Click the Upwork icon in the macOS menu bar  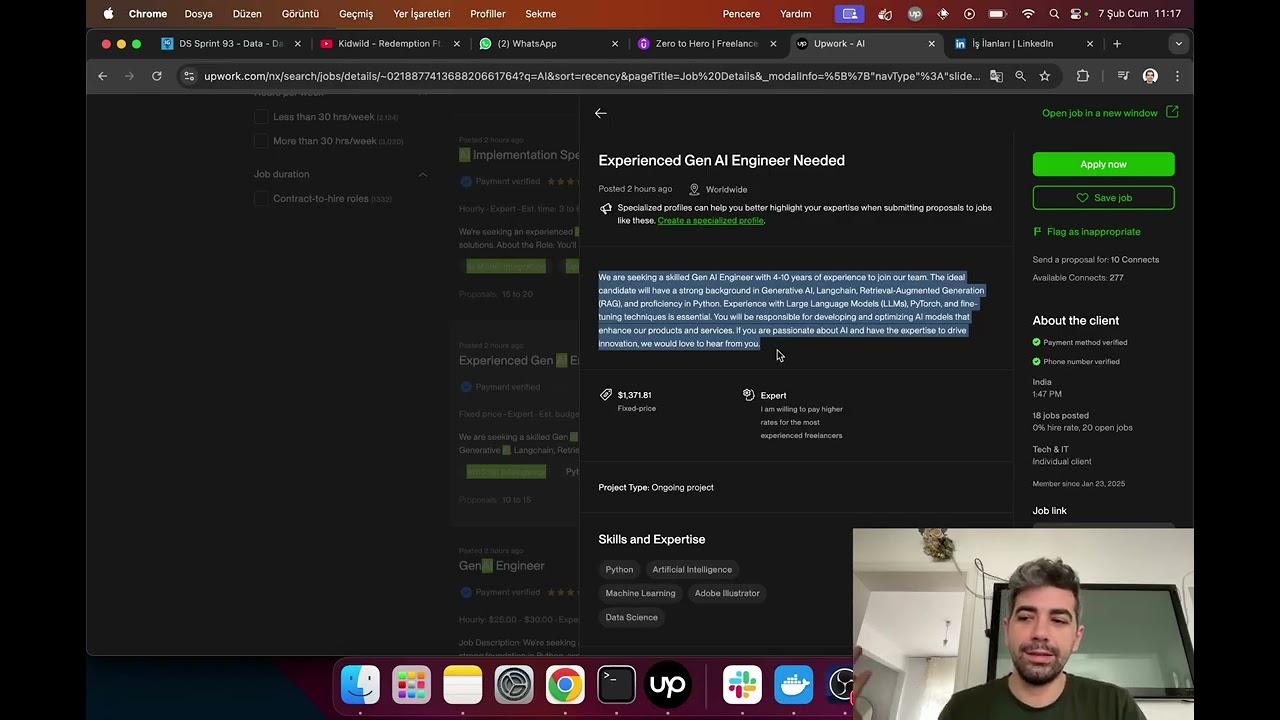click(915, 14)
